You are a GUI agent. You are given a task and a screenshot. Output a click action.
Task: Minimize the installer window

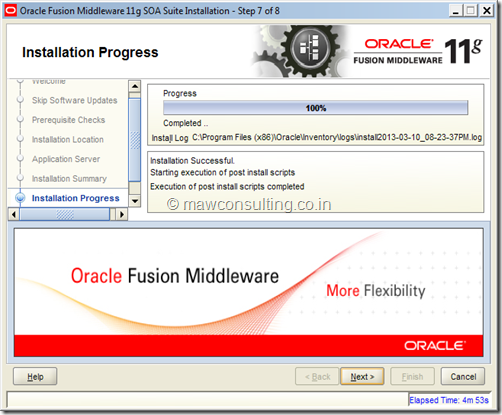tap(455, 11)
